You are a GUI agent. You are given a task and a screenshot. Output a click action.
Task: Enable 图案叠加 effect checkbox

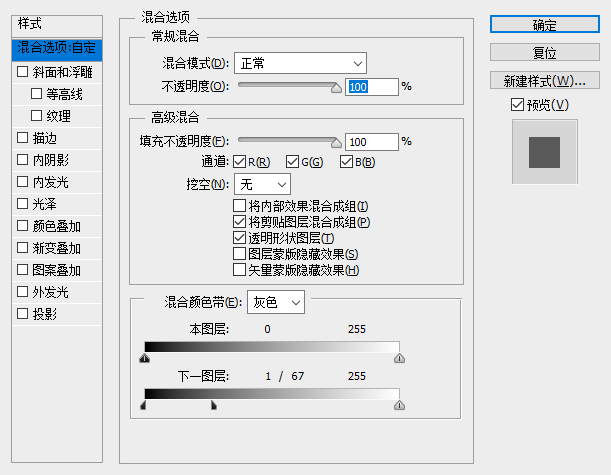(23, 270)
